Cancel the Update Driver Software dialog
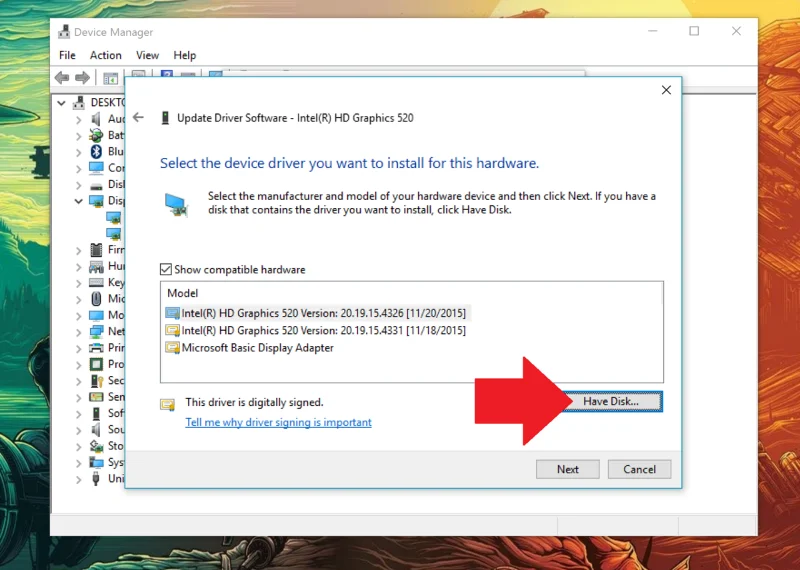Viewport: 800px width, 570px height. [x=639, y=469]
